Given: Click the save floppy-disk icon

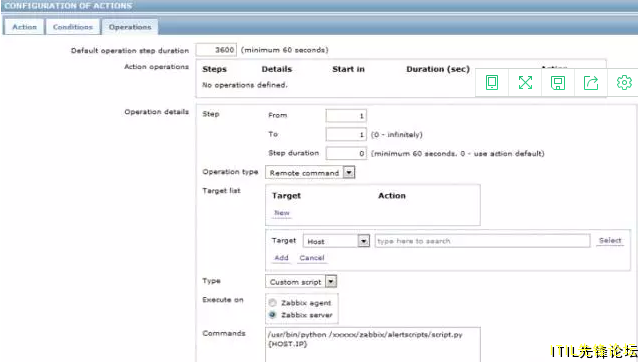Looking at the screenshot, I should click(x=558, y=83).
